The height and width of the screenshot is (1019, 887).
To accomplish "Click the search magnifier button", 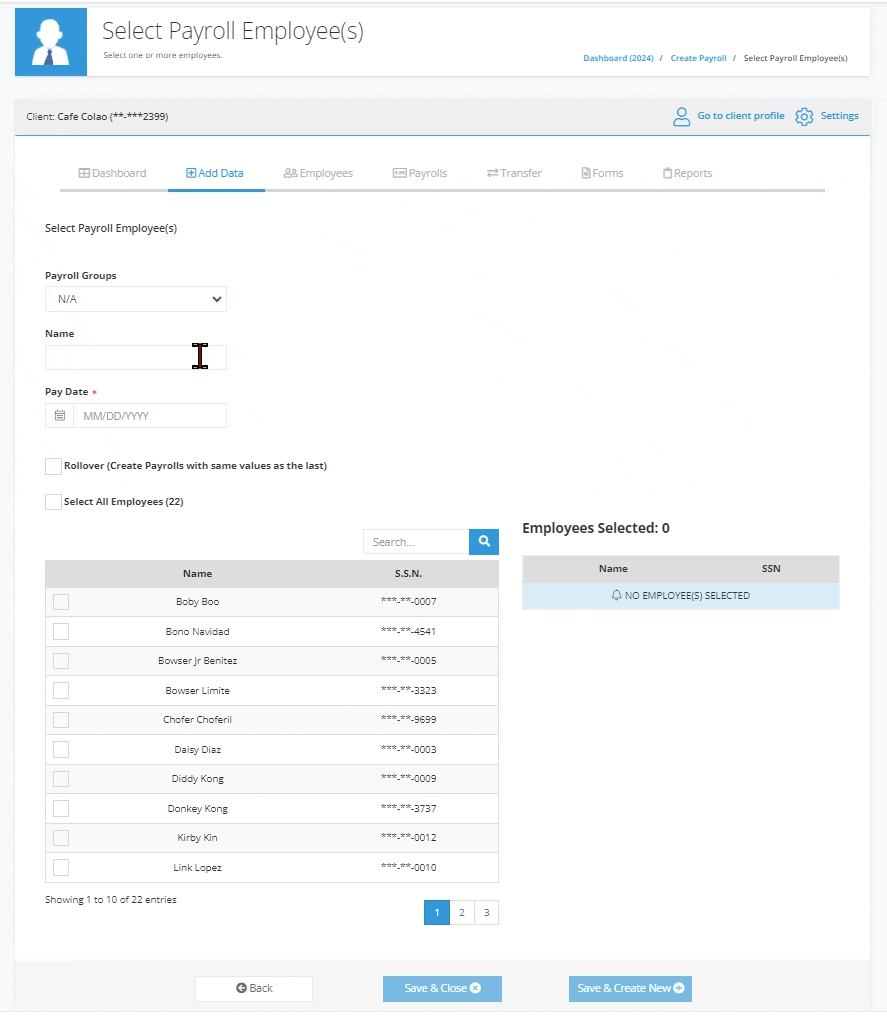I will [483, 541].
